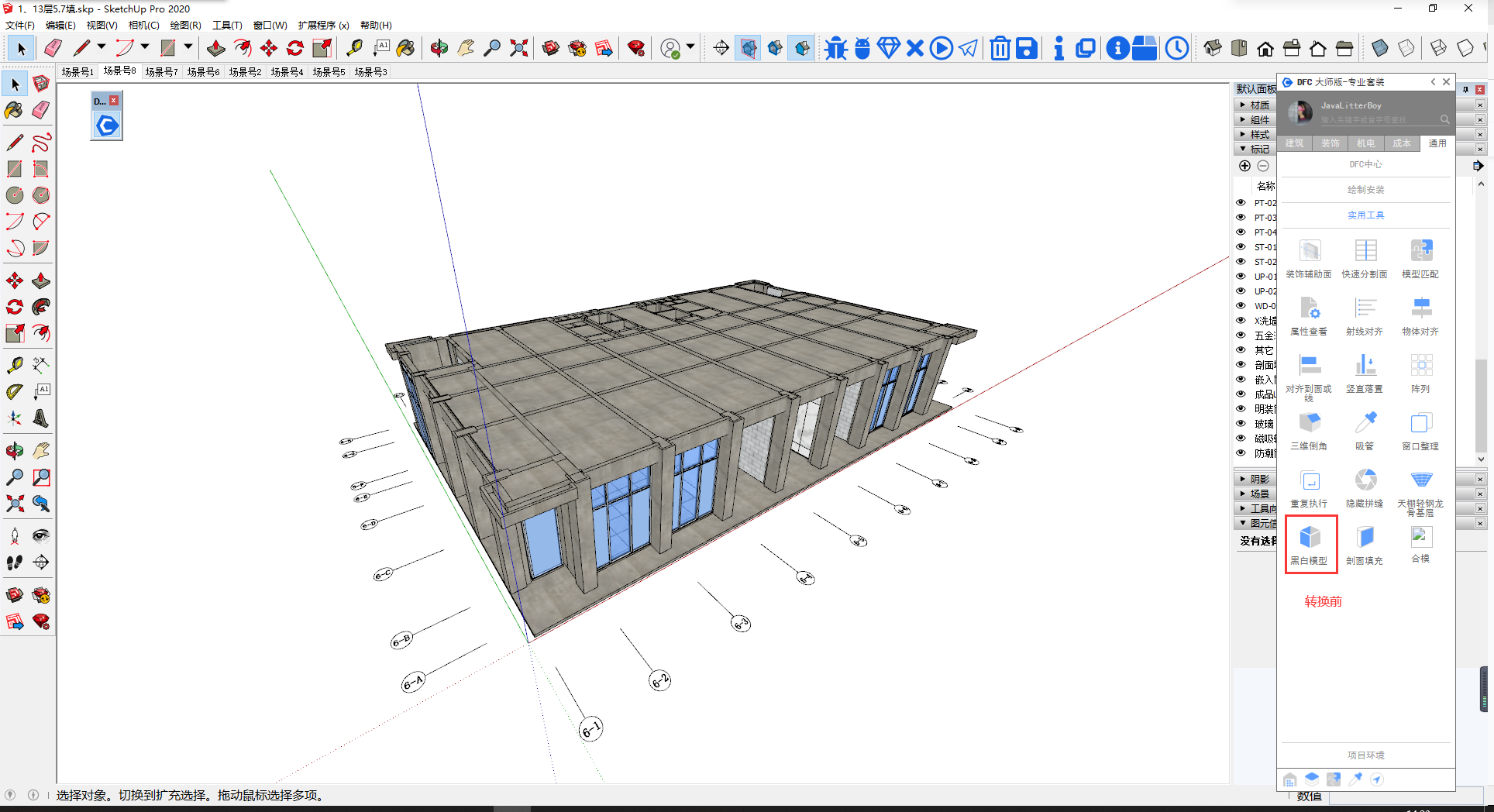Click the 黑白模型 tool icon
Image resolution: width=1494 pixels, height=812 pixels.
(1310, 537)
